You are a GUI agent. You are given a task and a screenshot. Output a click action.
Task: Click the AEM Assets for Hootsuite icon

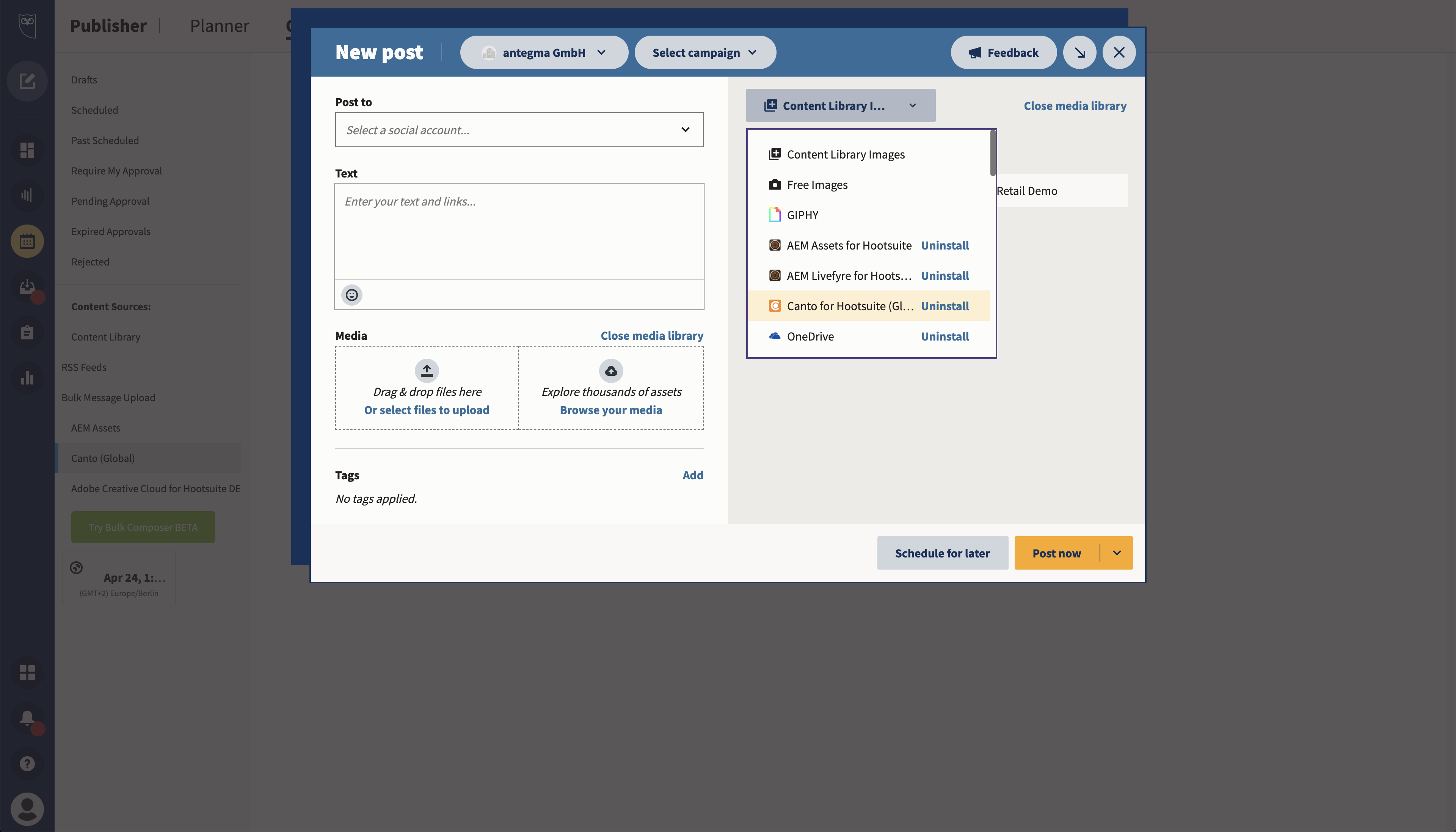[x=775, y=245]
